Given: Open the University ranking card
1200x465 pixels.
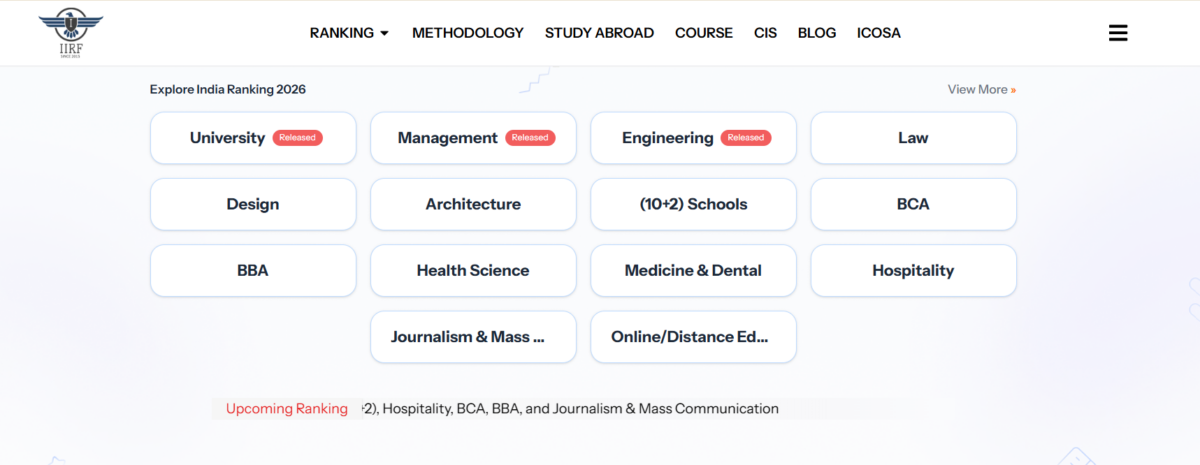Looking at the screenshot, I should (253, 138).
